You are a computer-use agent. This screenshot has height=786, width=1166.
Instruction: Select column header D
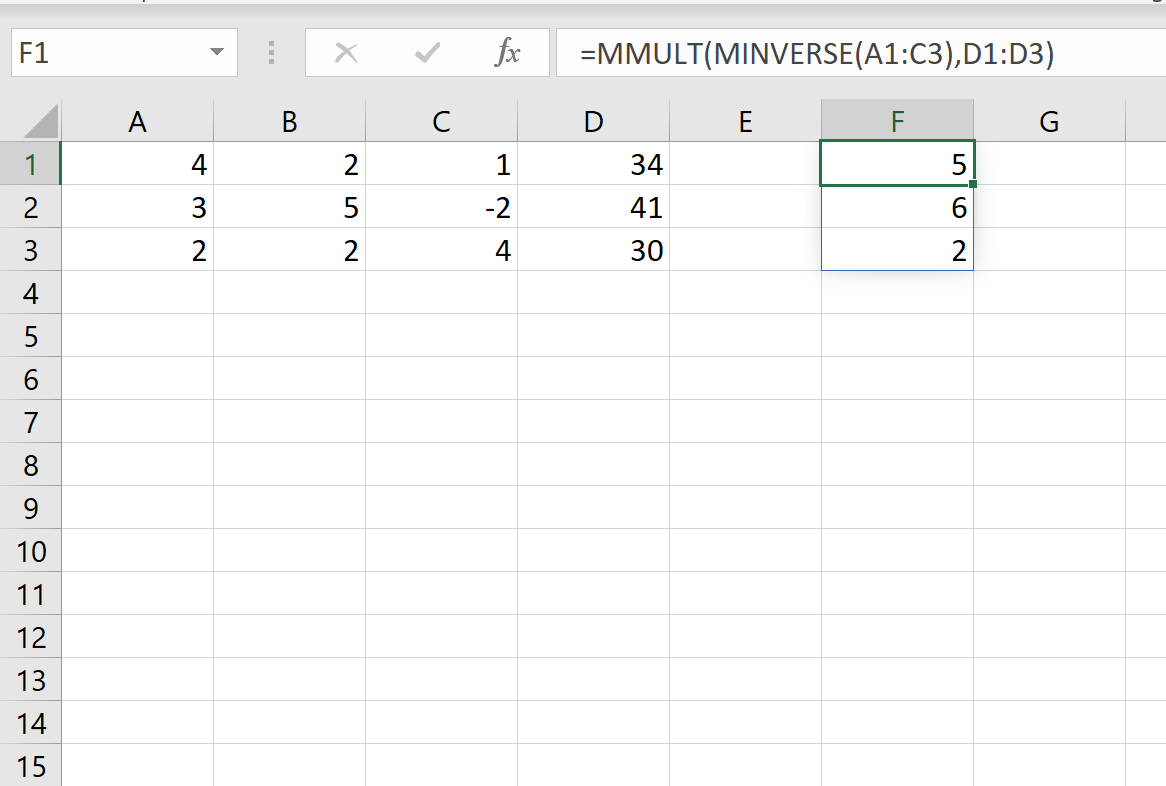pos(593,121)
